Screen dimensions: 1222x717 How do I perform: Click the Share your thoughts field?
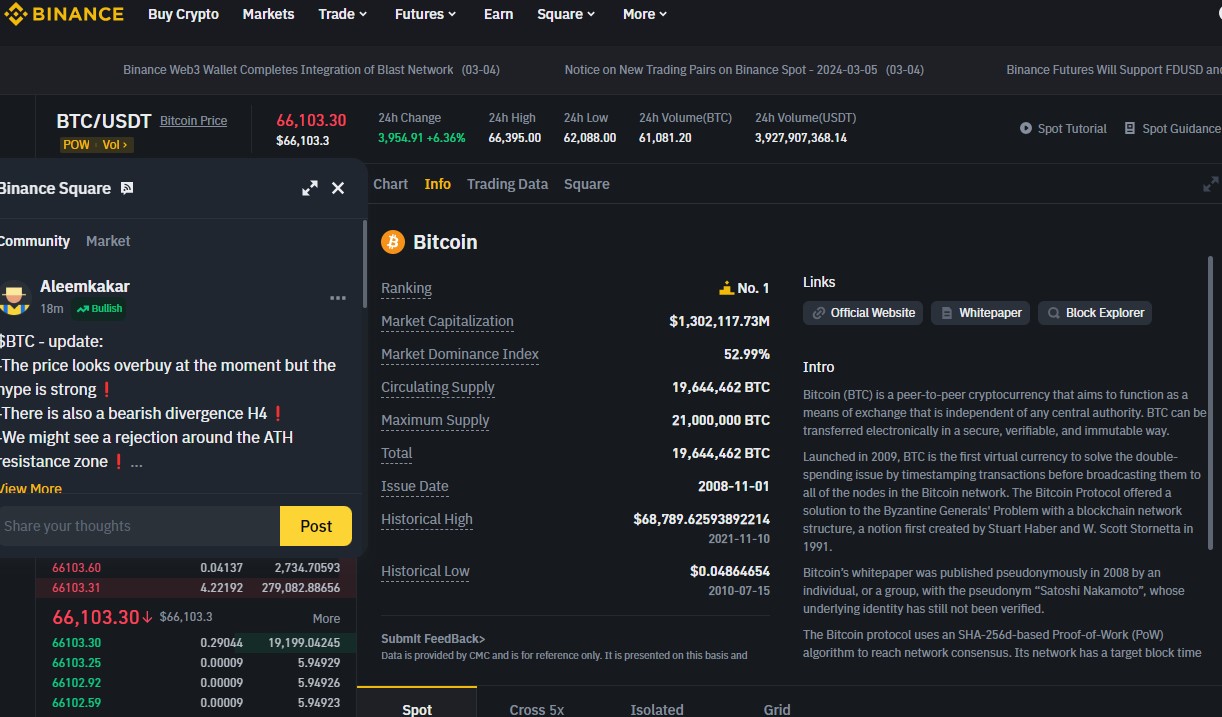tap(138, 526)
